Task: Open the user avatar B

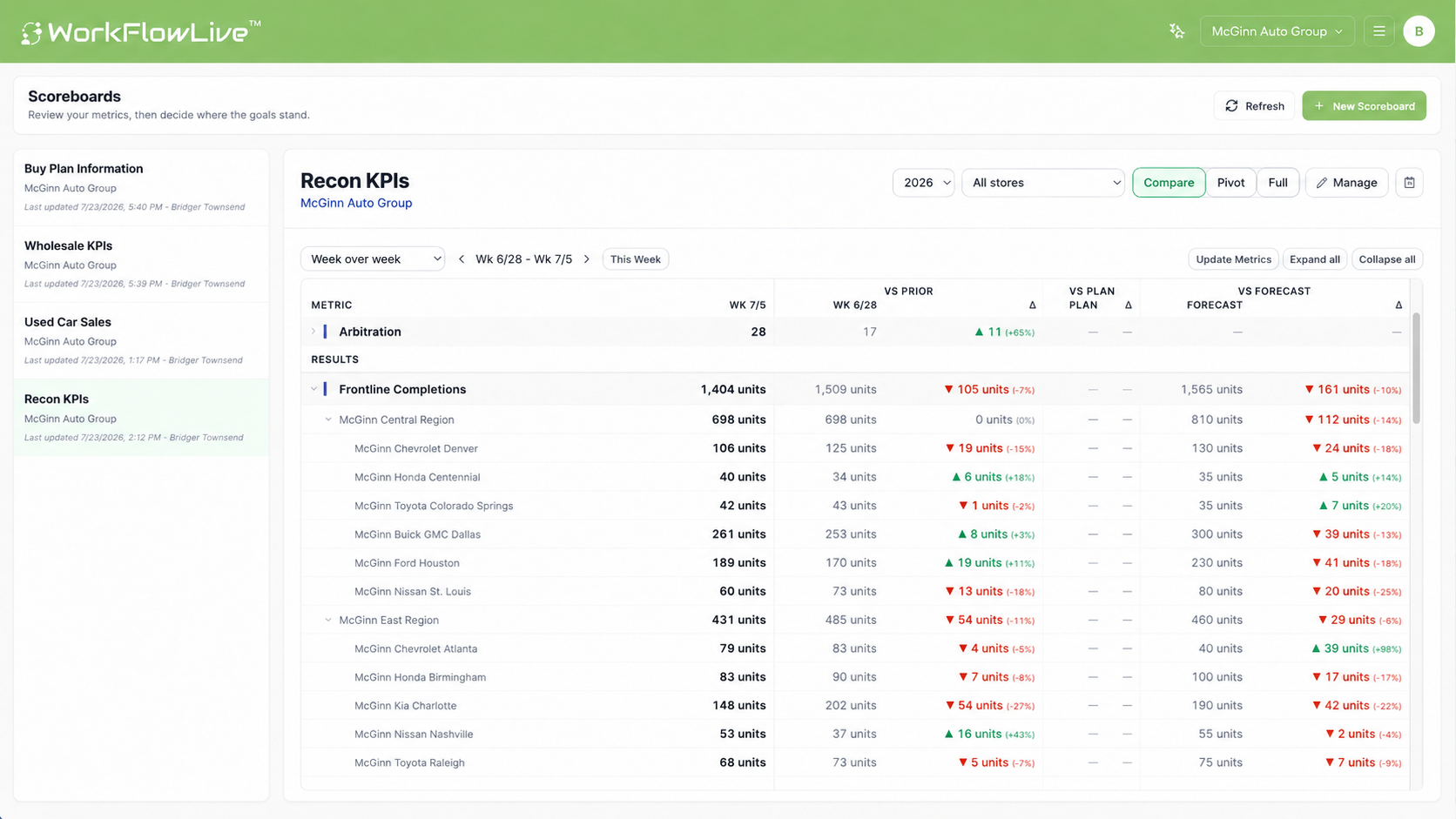Action: [x=1419, y=31]
